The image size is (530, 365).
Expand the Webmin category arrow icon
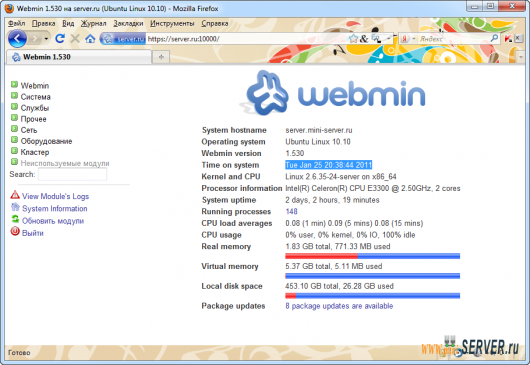pos(14,84)
